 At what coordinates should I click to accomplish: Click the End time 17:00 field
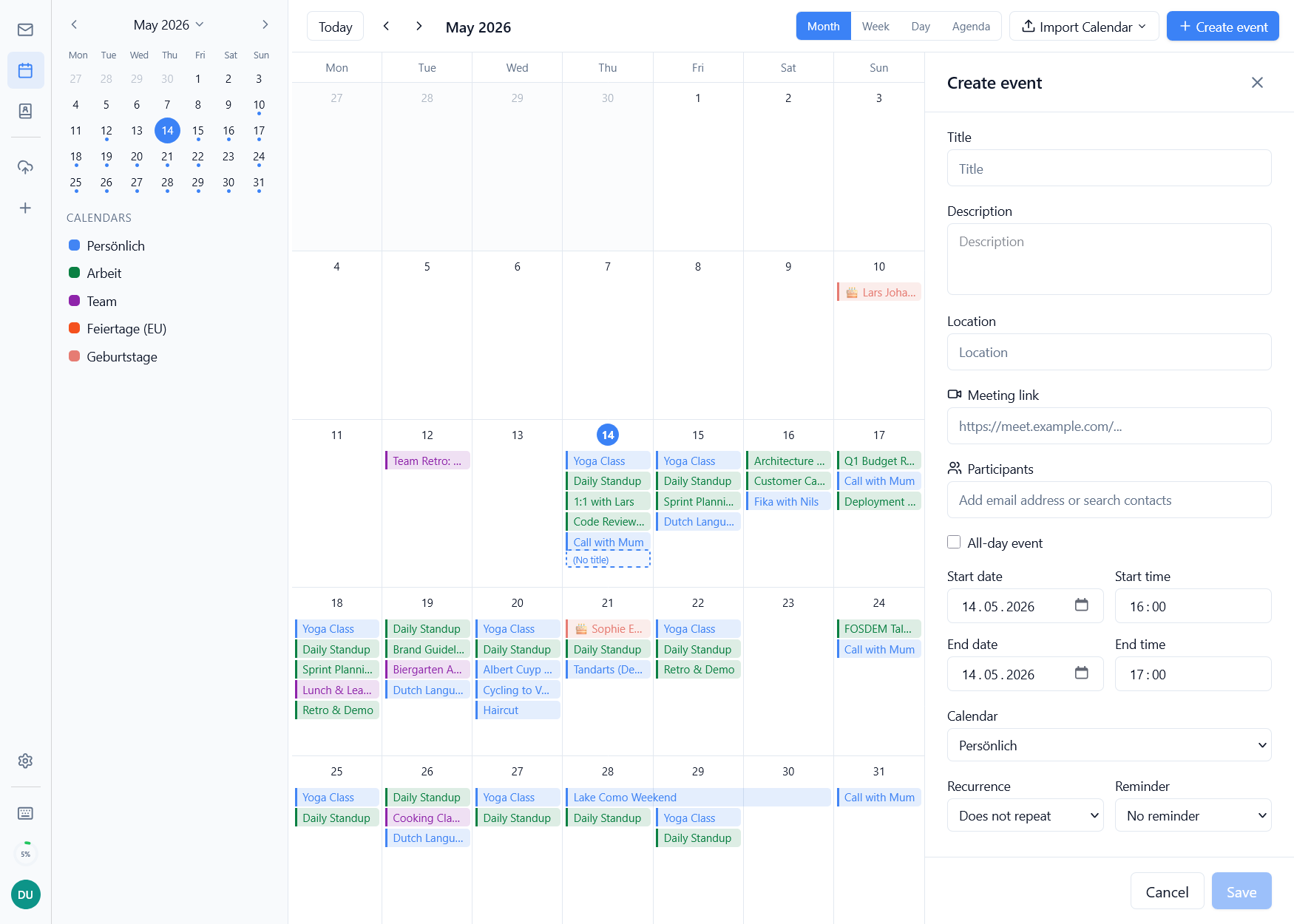(x=1193, y=674)
